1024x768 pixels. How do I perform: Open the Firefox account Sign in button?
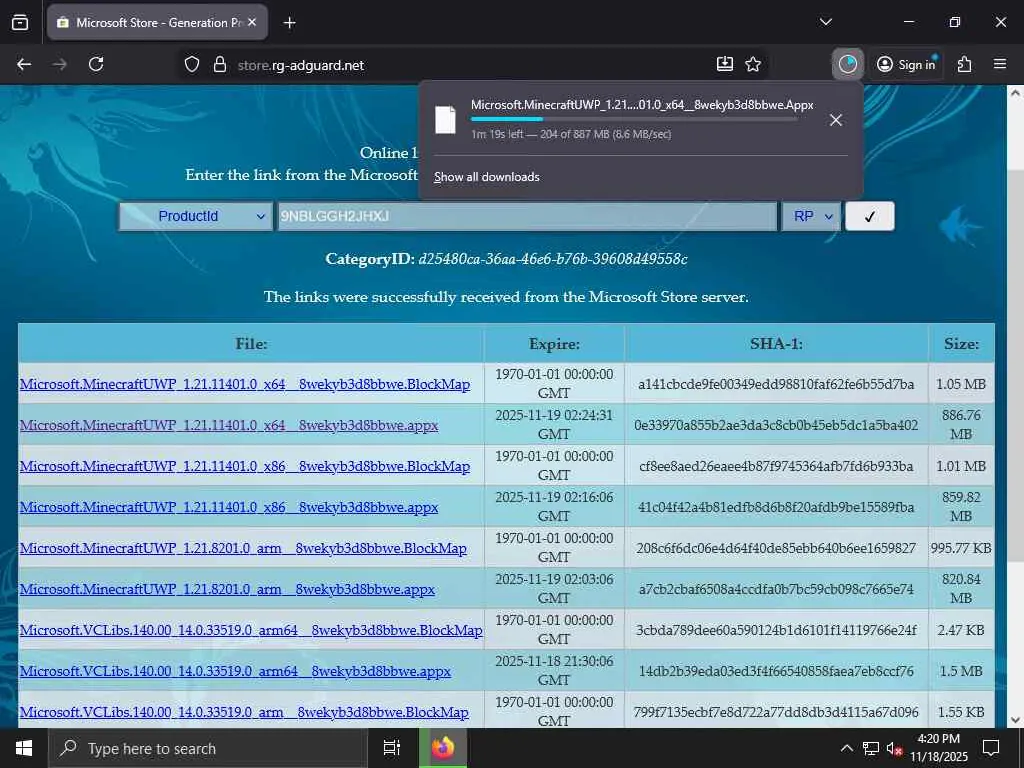[906, 64]
